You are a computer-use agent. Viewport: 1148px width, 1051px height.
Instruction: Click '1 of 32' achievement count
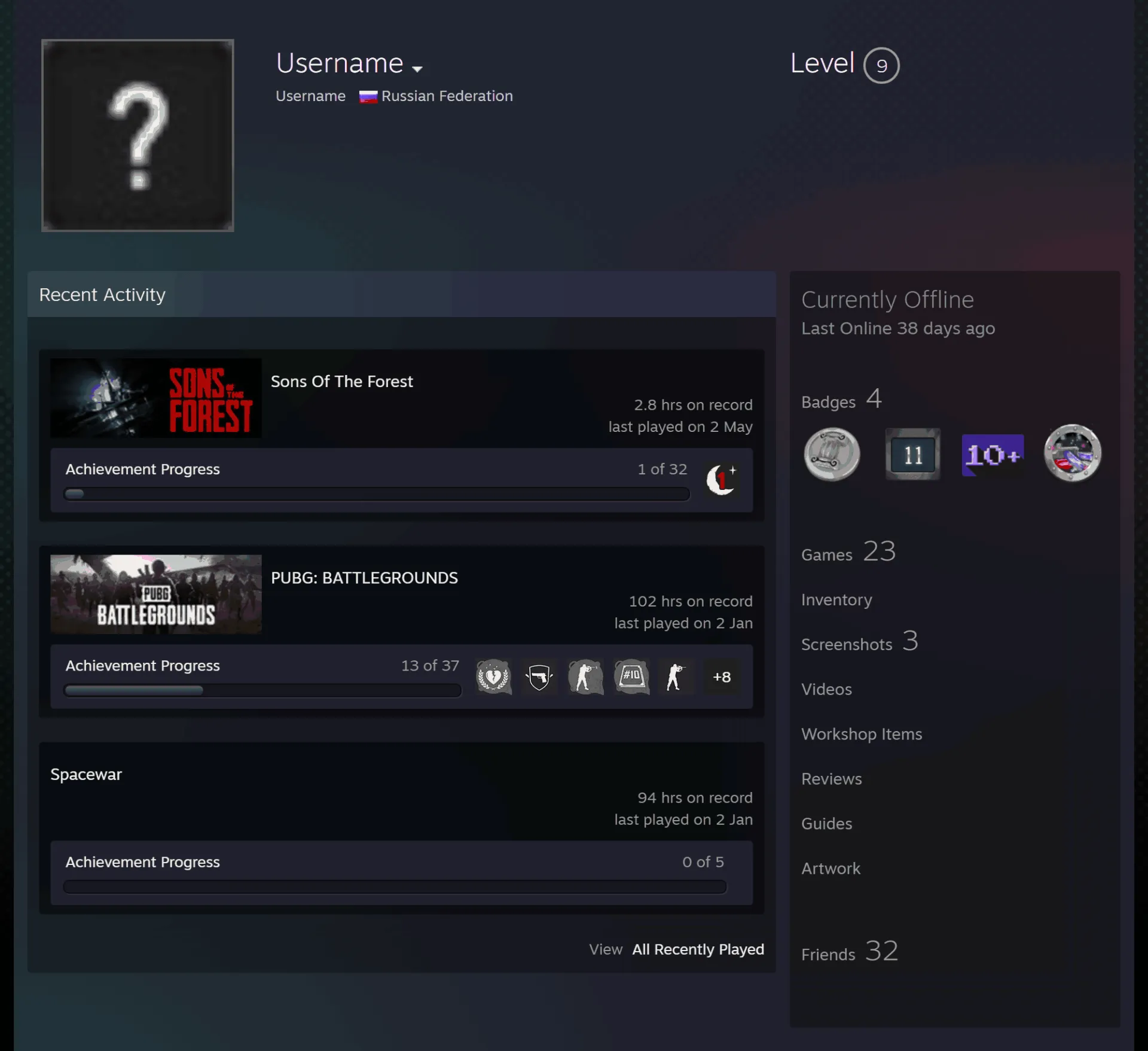tap(662, 469)
